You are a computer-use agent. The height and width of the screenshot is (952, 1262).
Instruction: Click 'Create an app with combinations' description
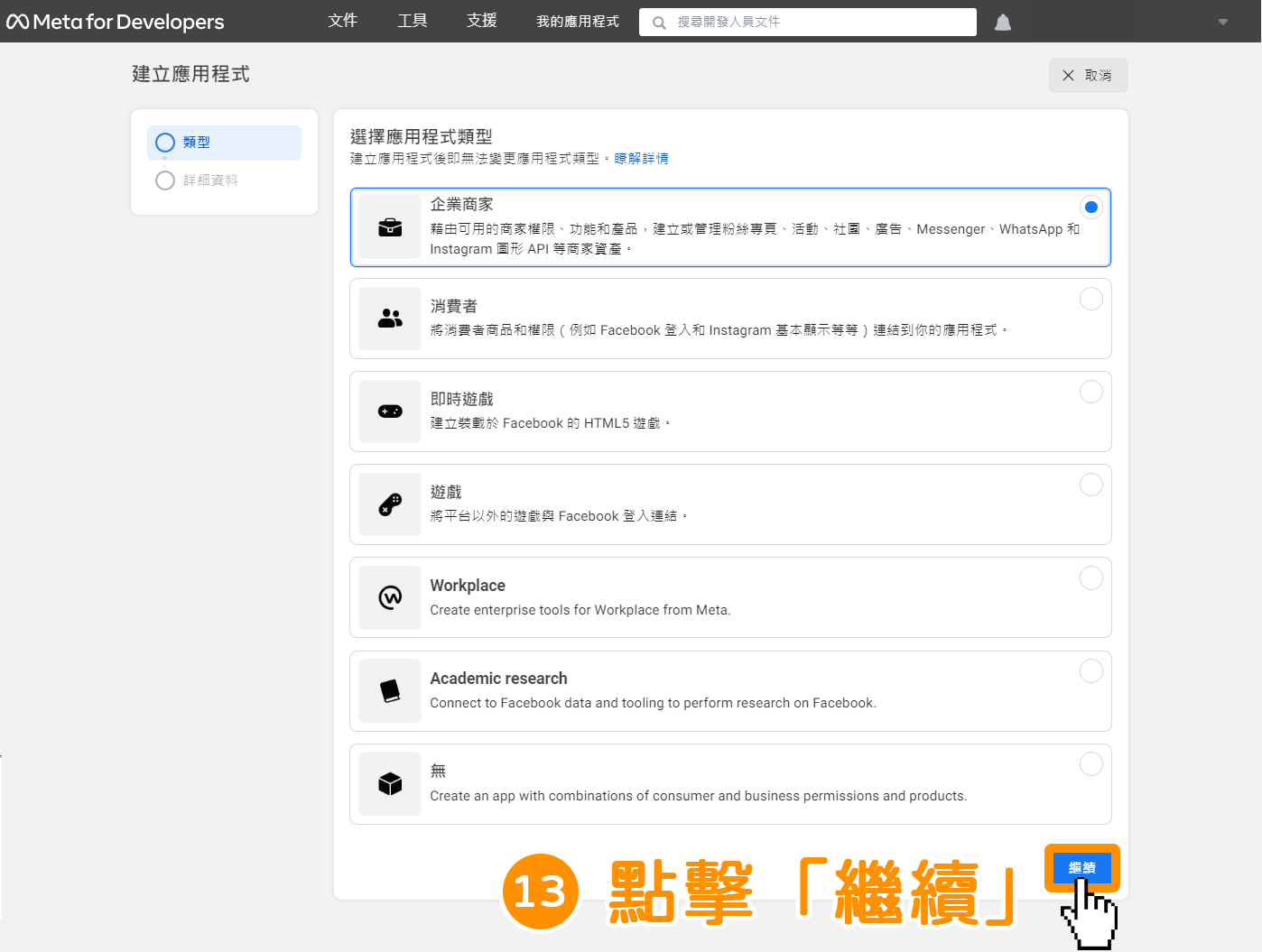tap(698, 796)
